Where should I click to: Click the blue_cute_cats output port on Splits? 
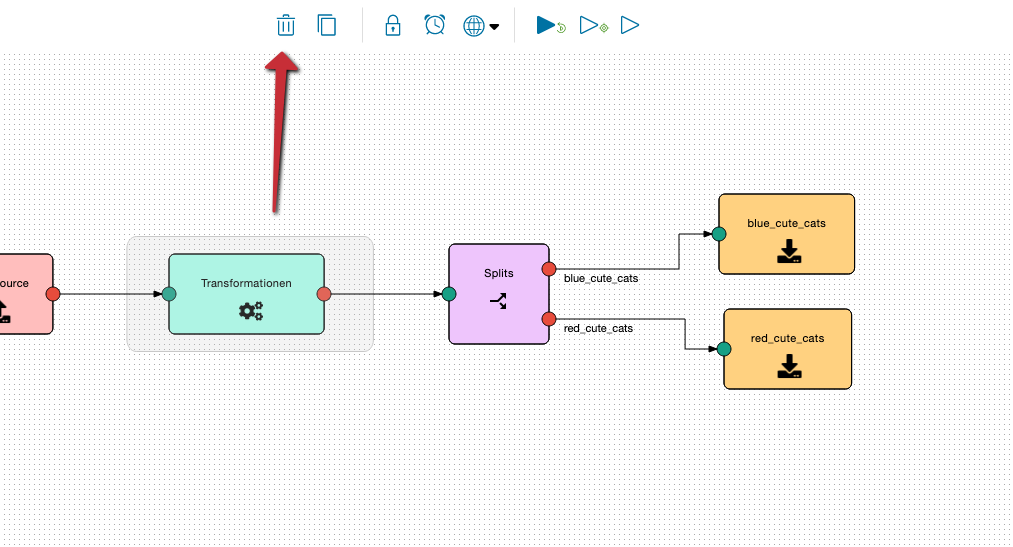(548, 269)
